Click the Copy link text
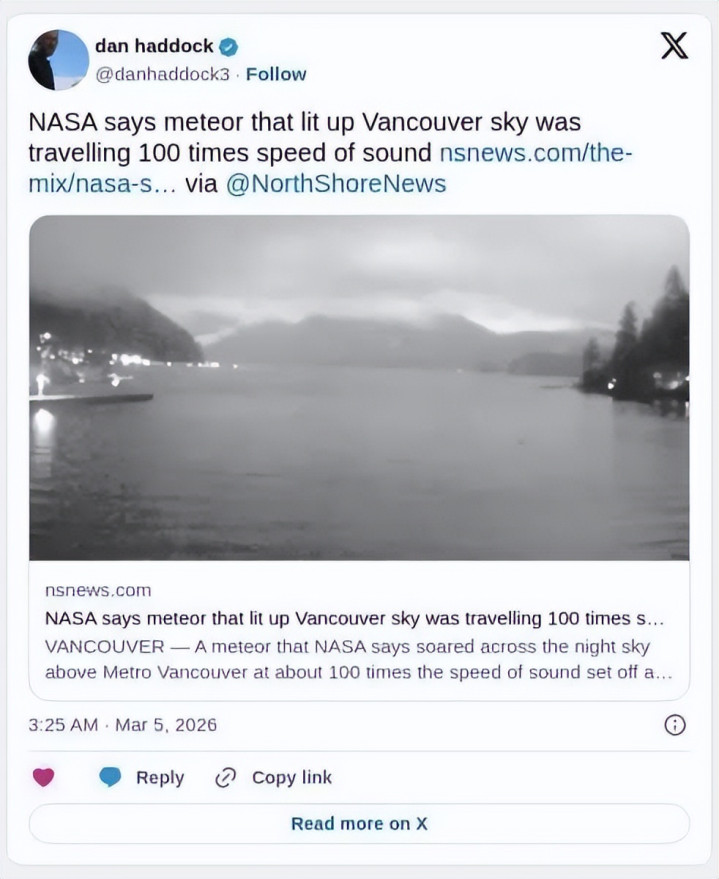 click(x=291, y=777)
